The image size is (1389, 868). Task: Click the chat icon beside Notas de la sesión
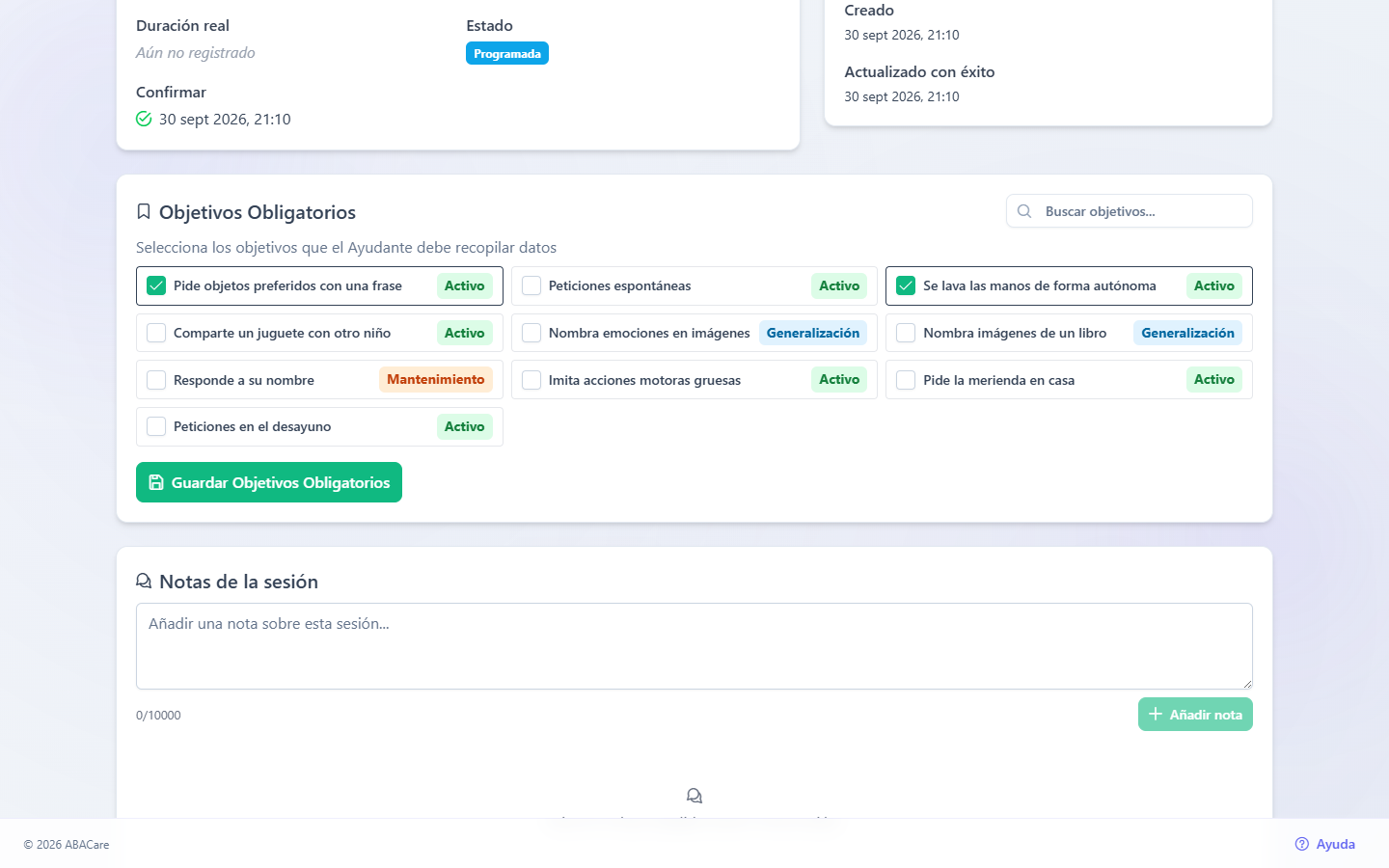pyautogui.click(x=144, y=581)
